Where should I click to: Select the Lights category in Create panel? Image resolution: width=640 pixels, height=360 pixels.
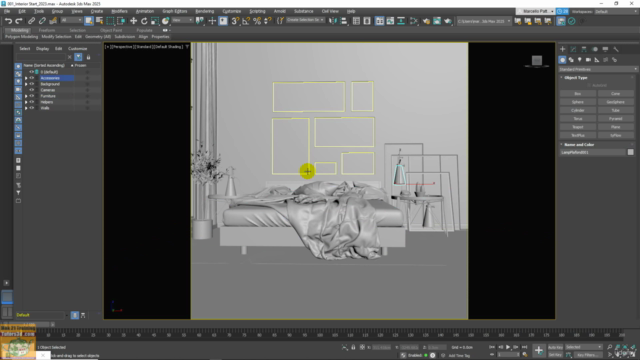pyautogui.click(x=580, y=60)
